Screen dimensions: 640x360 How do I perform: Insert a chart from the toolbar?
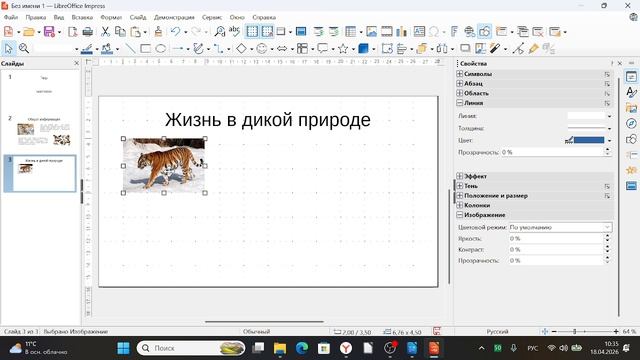coord(402,32)
